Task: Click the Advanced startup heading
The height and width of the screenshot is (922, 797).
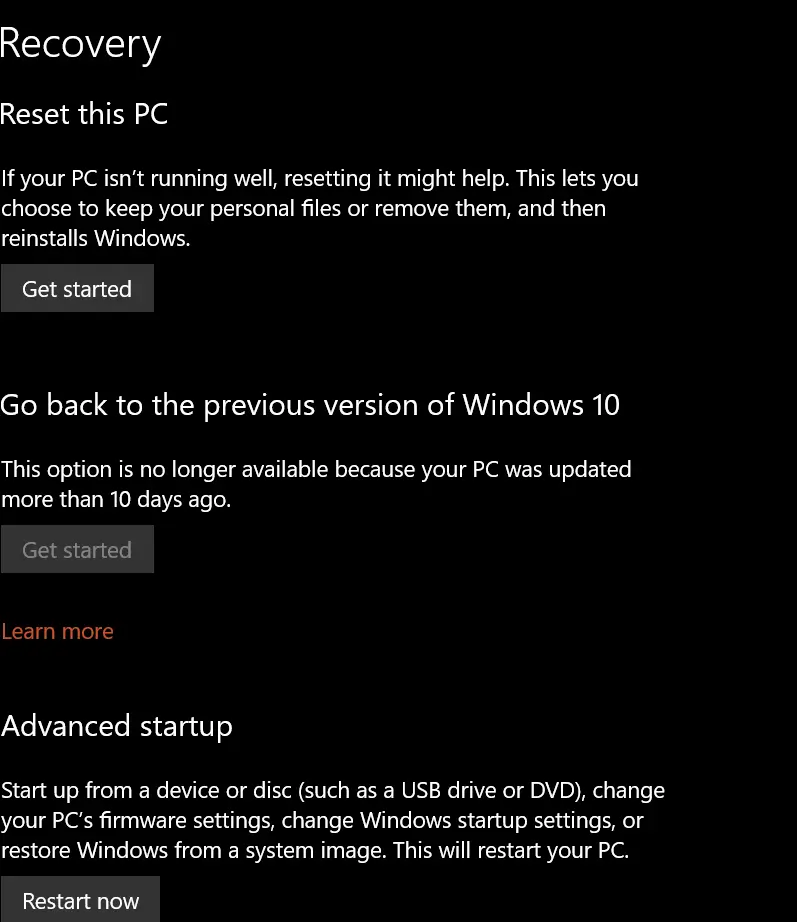Action: (117, 725)
